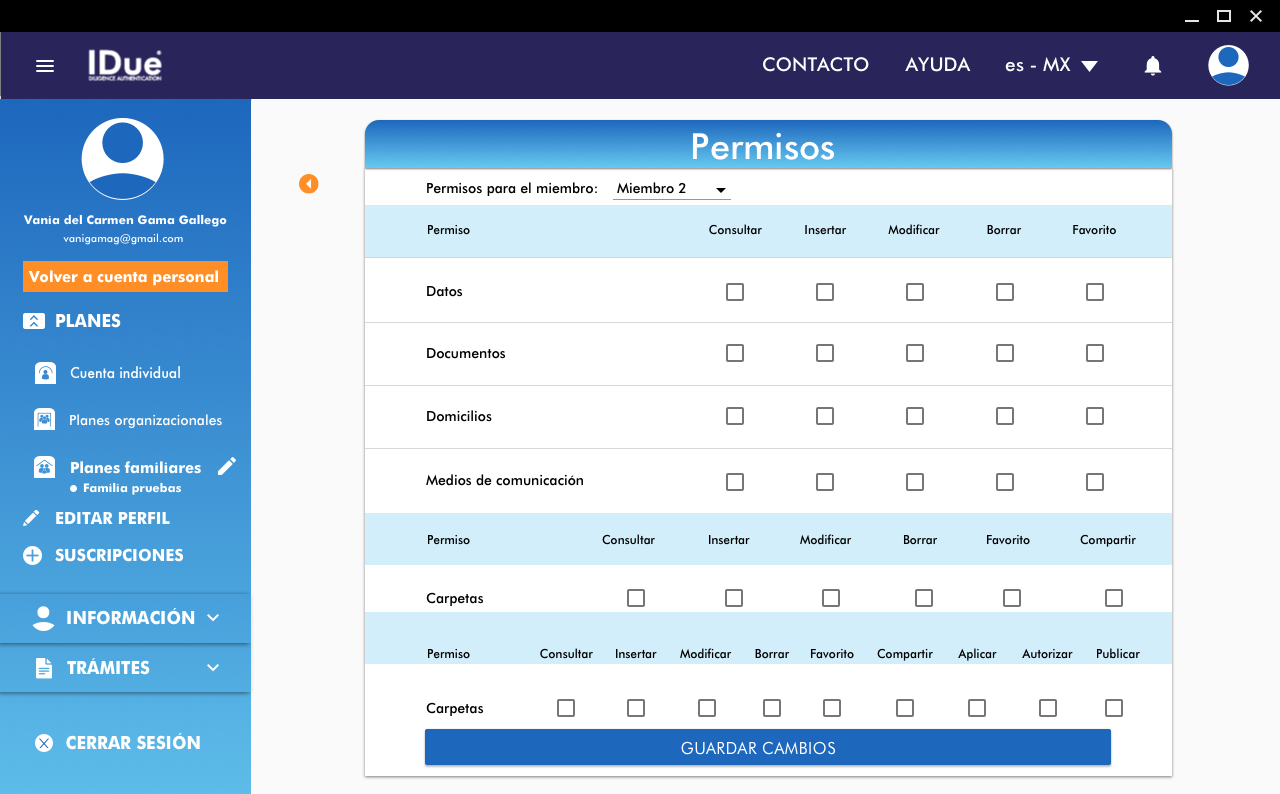Open the hamburger menu icon
The height and width of the screenshot is (794, 1280).
[45, 66]
